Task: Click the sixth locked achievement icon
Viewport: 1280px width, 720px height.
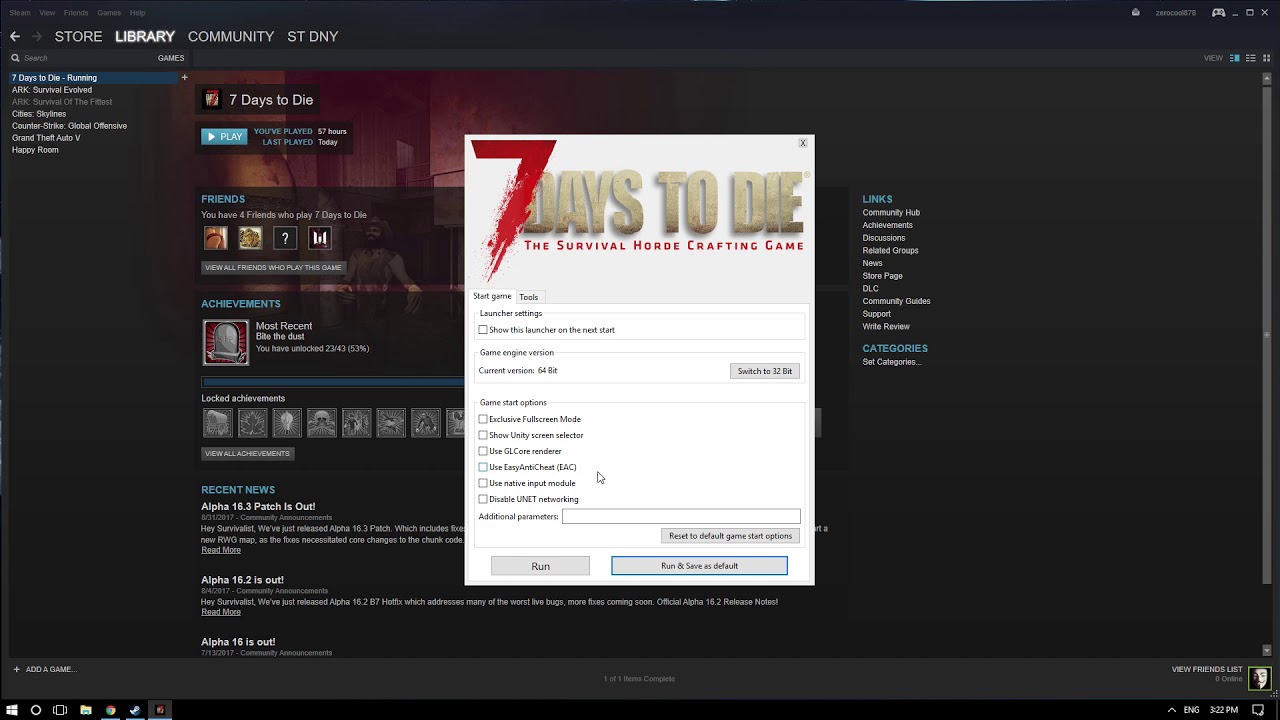Action: click(391, 422)
